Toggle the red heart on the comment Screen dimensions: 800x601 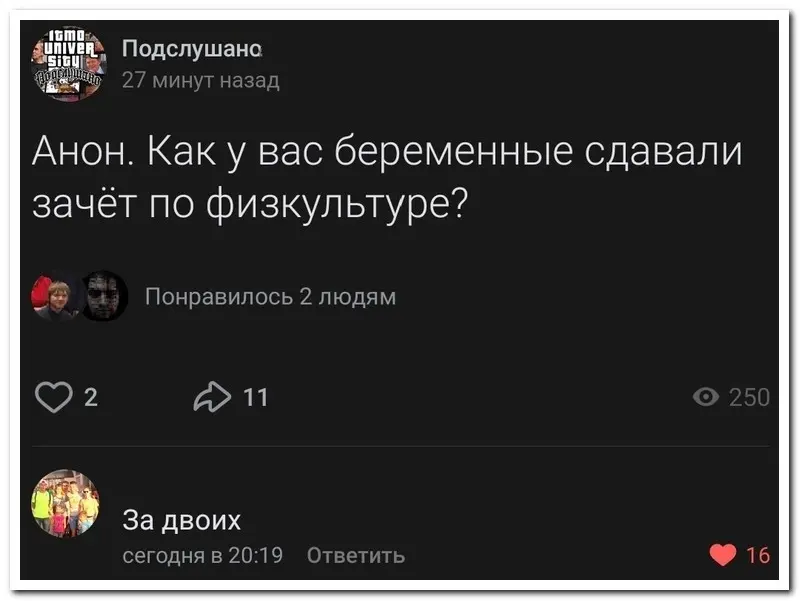click(723, 555)
